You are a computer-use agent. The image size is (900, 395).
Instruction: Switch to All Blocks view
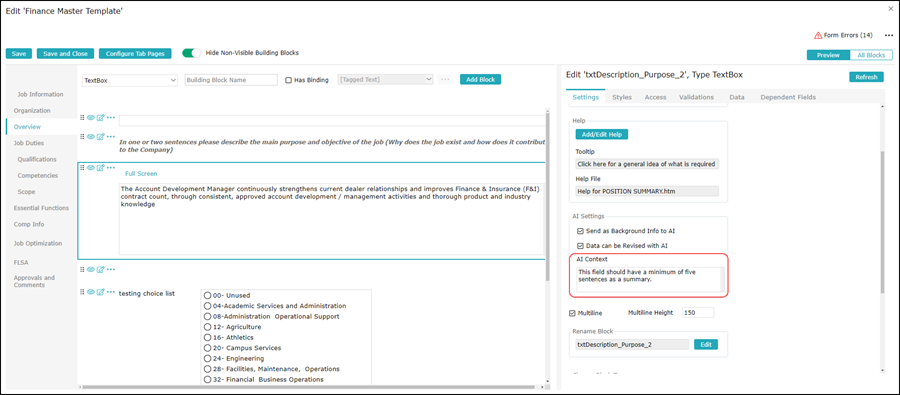point(871,55)
